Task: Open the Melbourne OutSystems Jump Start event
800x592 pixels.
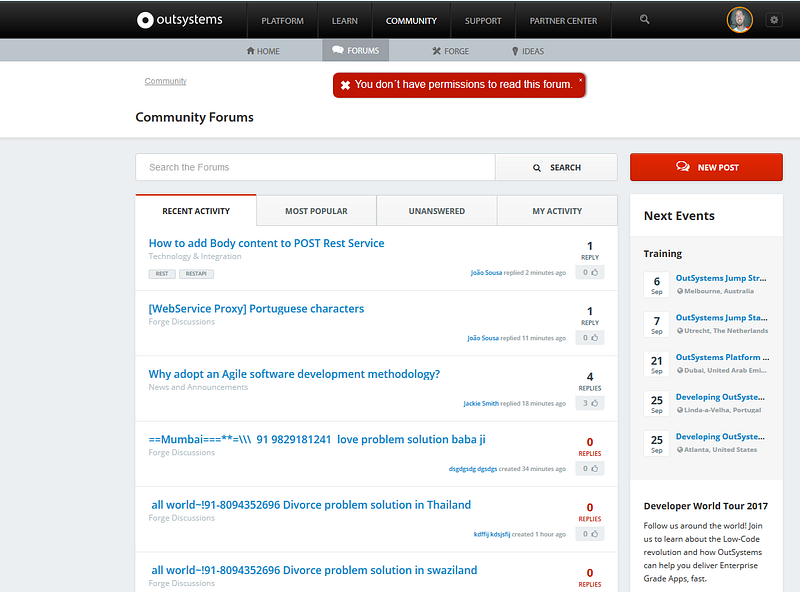Action: [x=721, y=278]
